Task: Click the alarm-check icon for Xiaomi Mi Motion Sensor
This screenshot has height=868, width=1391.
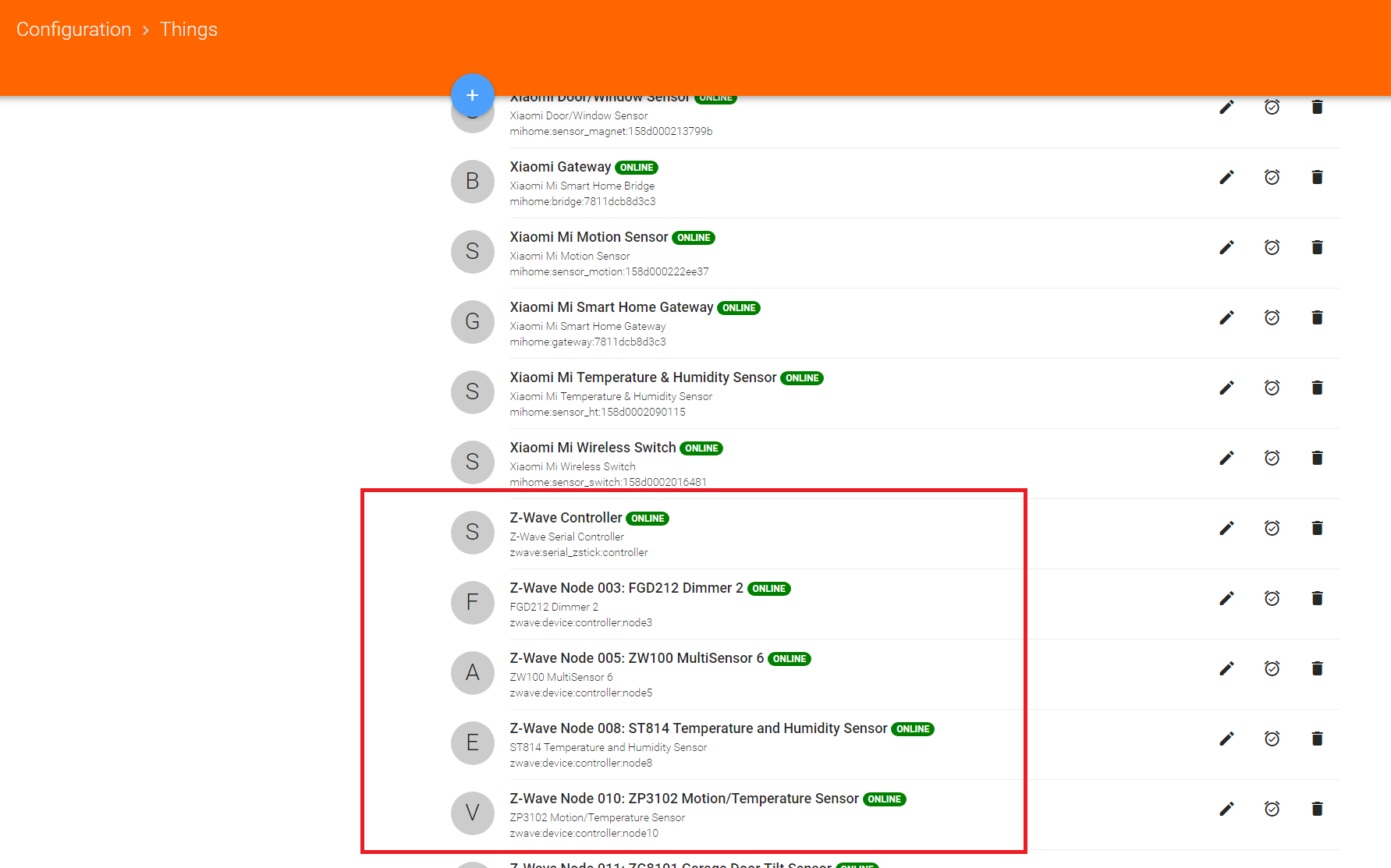Action: tap(1272, 247)
